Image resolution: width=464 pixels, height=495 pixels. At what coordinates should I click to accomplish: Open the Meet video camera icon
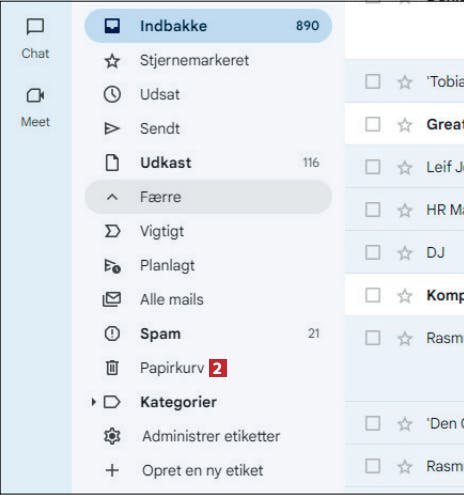[x=35, y=96]
